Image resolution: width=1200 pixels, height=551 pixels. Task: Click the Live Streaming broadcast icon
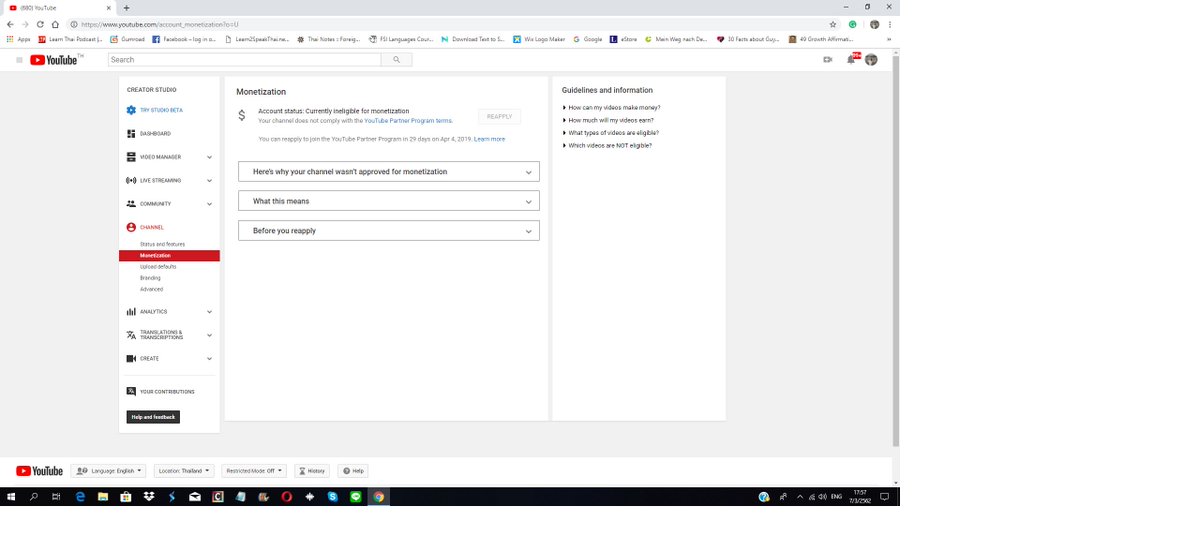131,181
